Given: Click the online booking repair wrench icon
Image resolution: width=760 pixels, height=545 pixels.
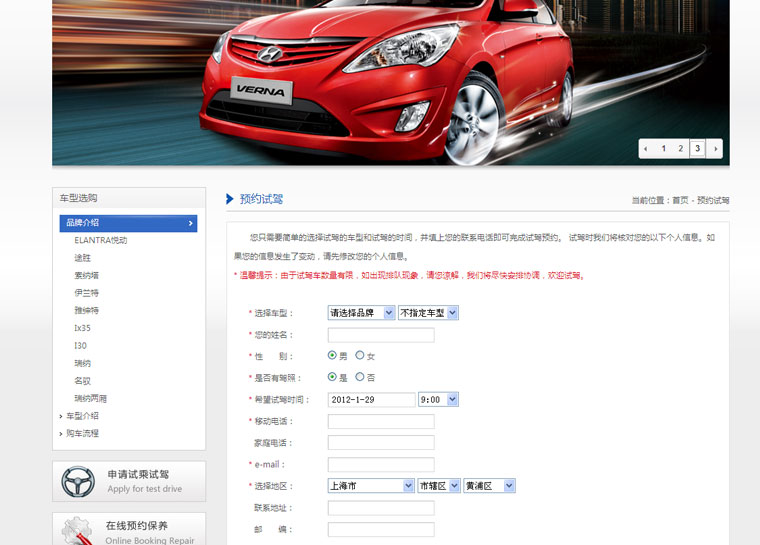Looking at the screenshot, I should coord(78,530).
